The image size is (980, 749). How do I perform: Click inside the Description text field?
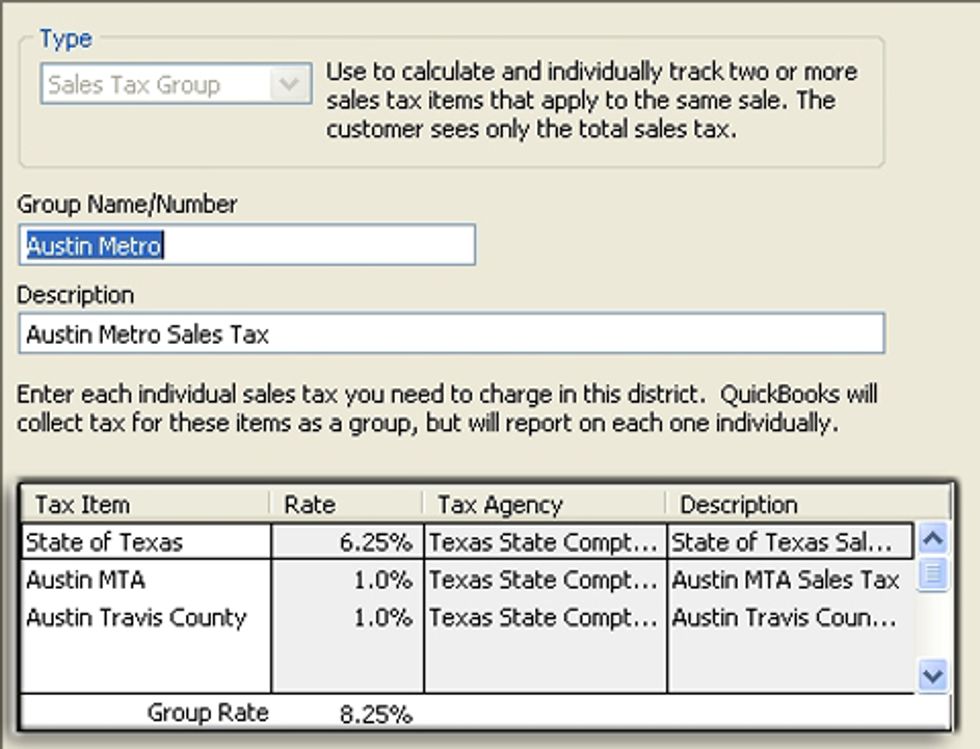(450, 334)
